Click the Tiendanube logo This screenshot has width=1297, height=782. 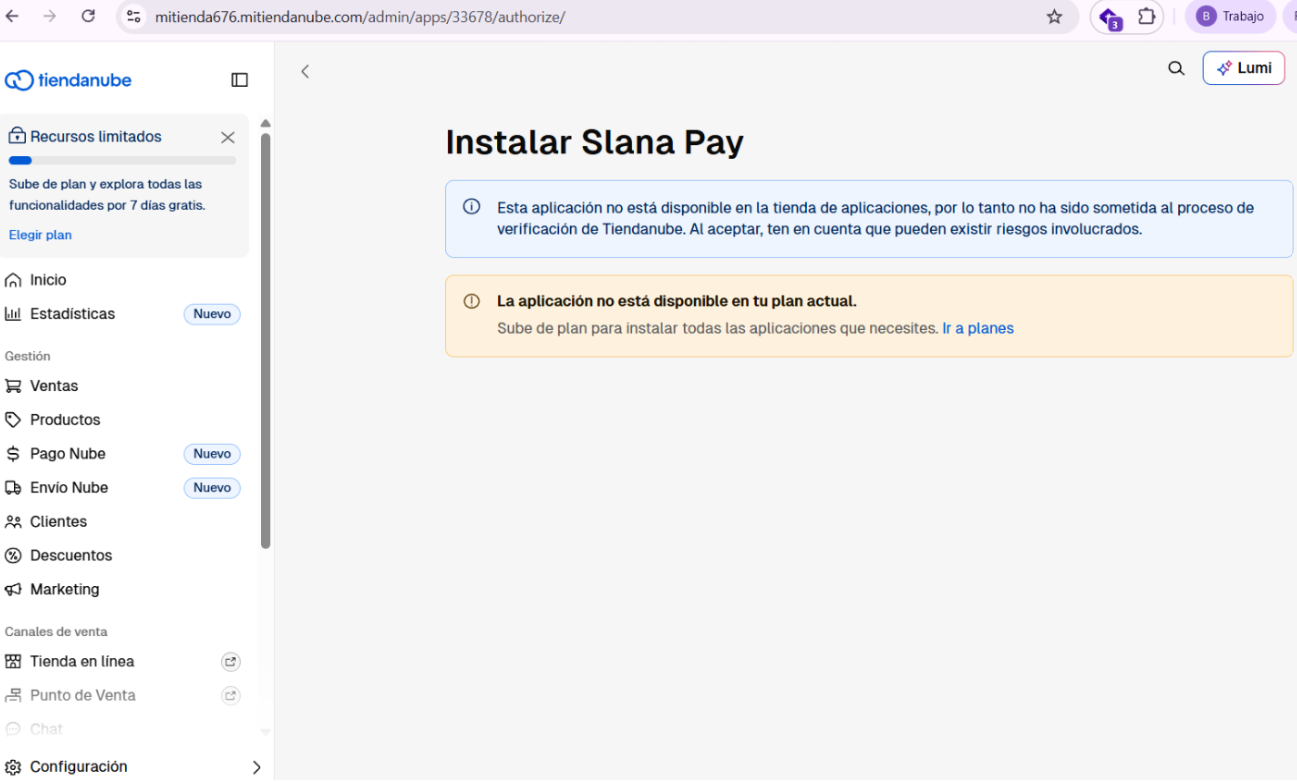point(68,80)
